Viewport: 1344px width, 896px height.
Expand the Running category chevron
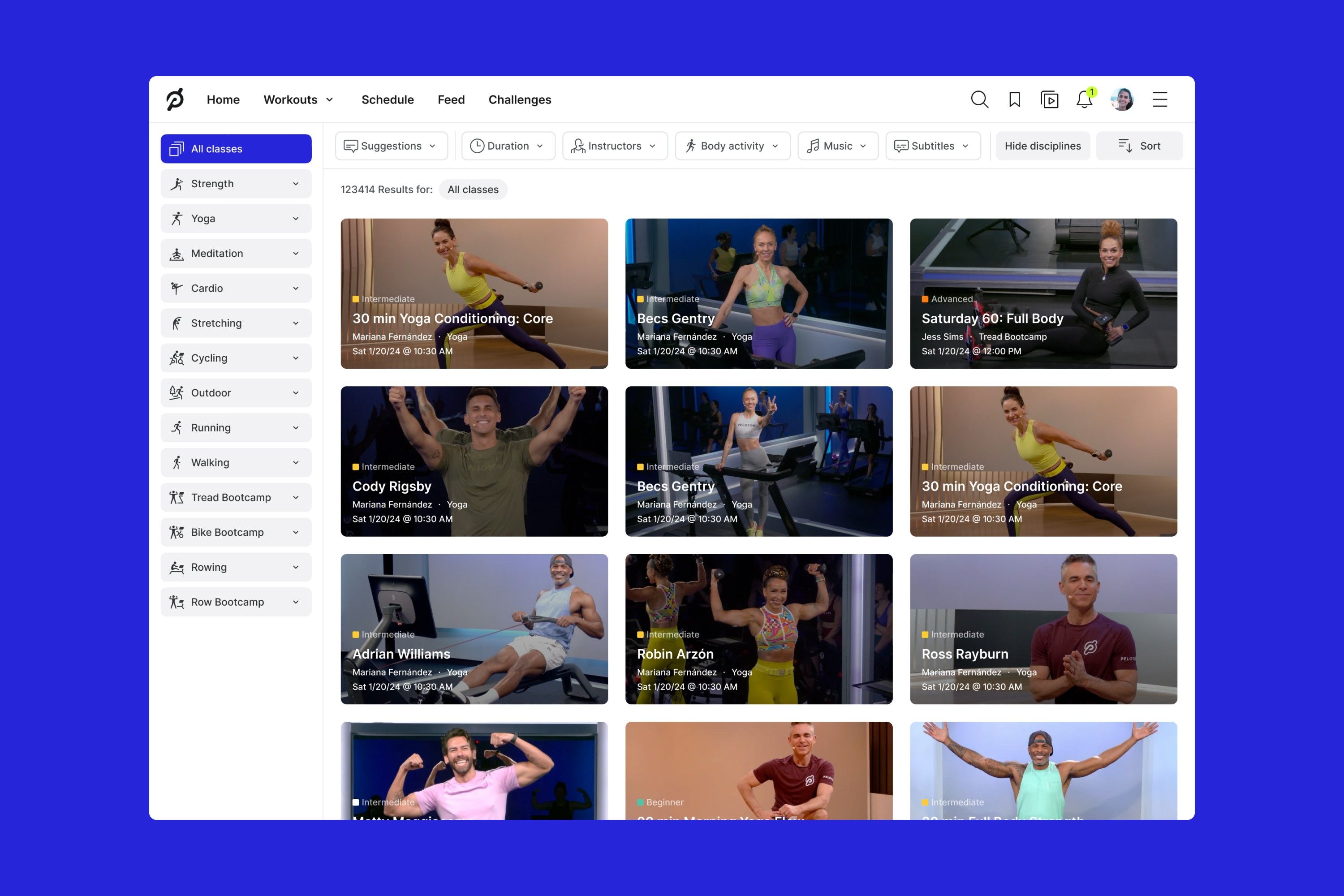pyautogui.click(x=295, y=427)
